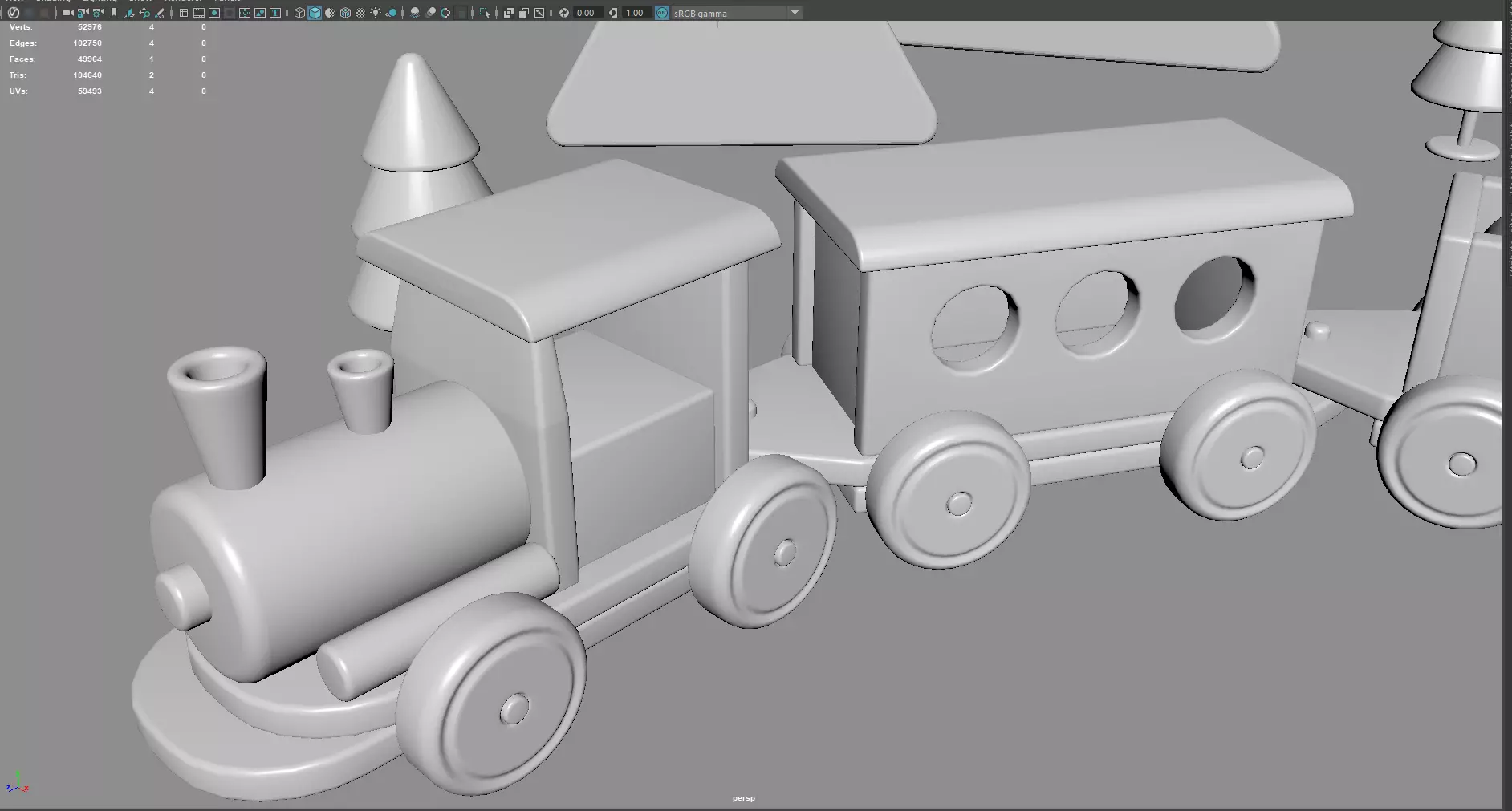Click the grease pencil icon

coord(160,13)
